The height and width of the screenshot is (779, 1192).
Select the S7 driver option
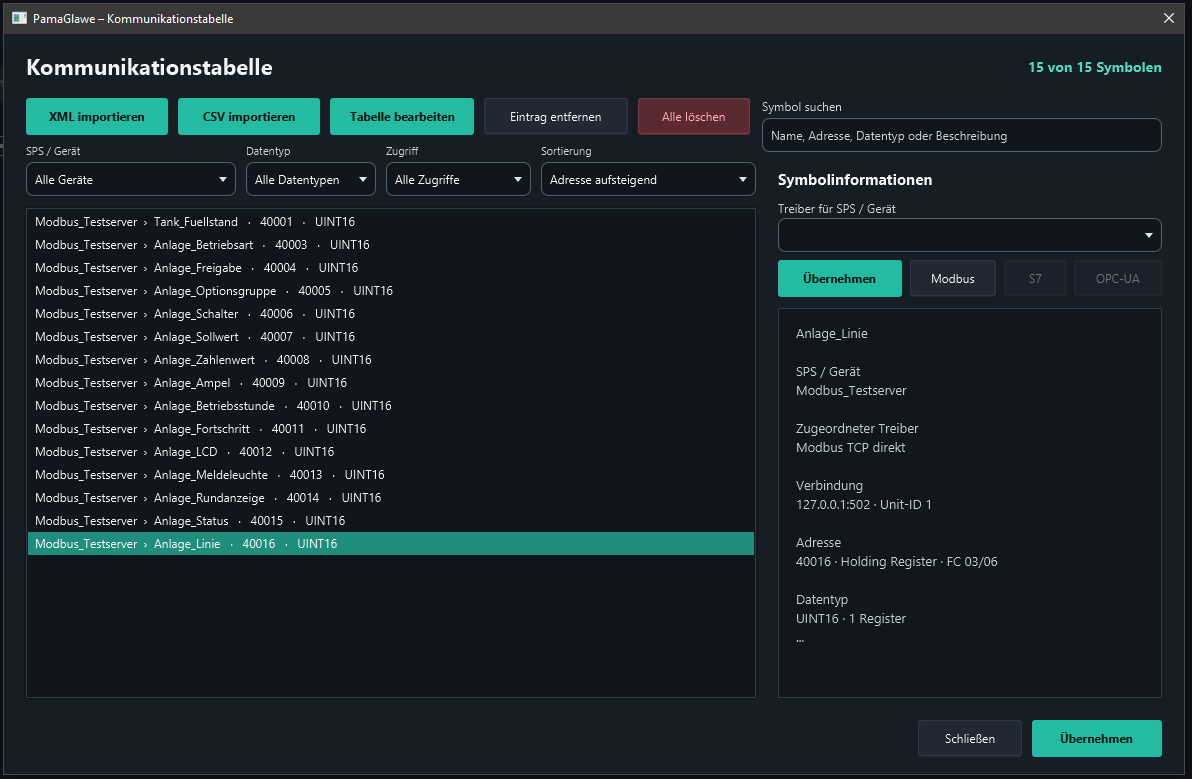point(1035,278)
